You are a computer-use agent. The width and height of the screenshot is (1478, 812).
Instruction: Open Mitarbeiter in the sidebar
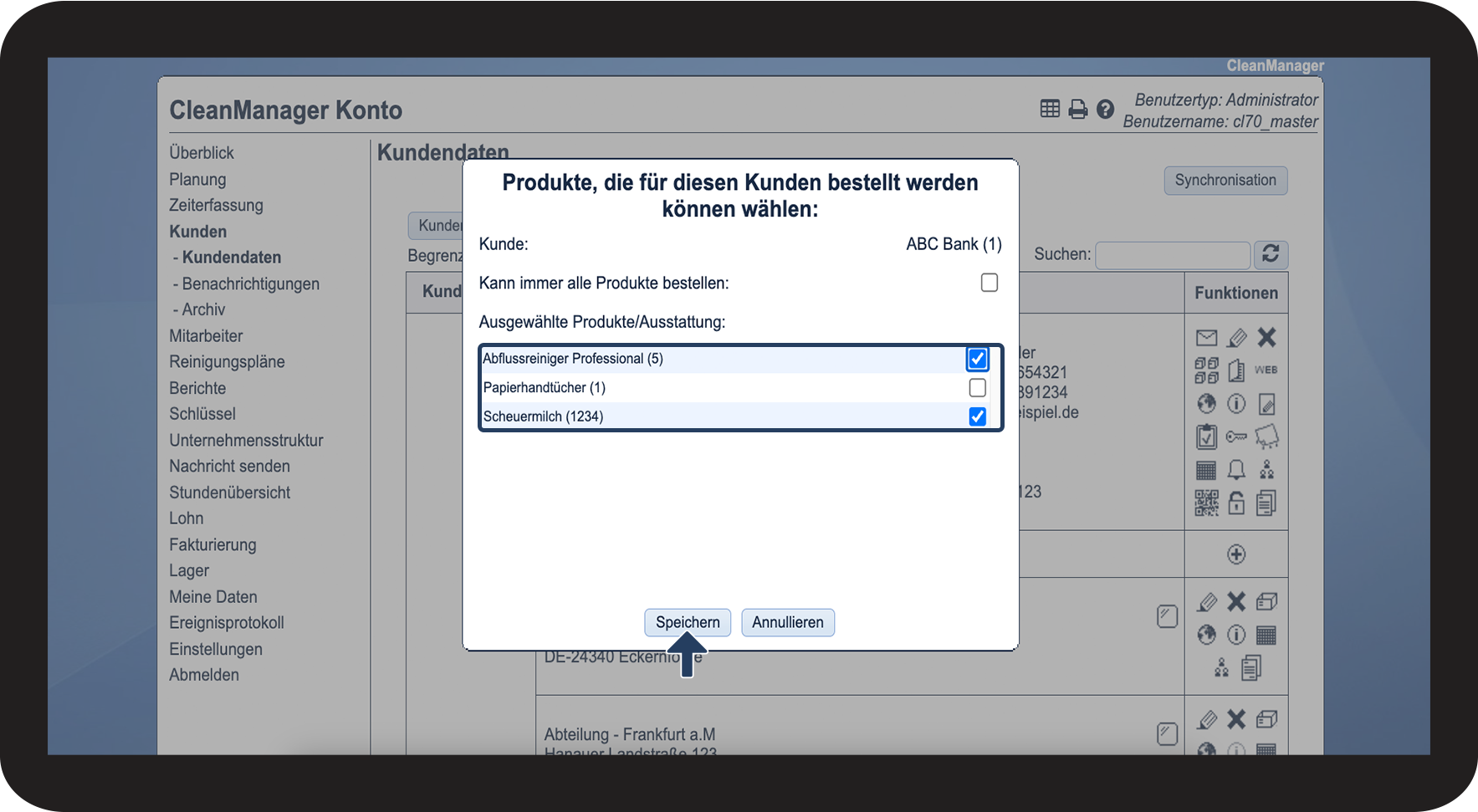point(206,336)
